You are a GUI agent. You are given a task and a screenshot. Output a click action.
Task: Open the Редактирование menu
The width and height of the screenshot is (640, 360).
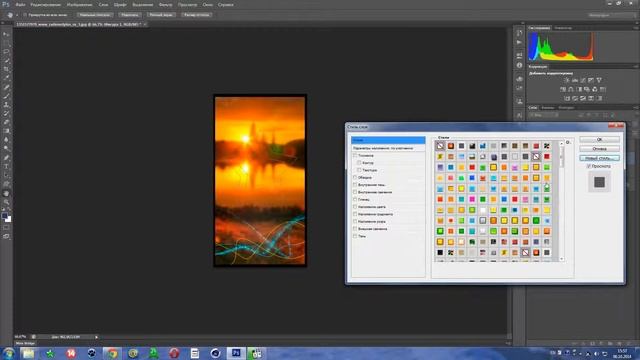coord(46,4)
